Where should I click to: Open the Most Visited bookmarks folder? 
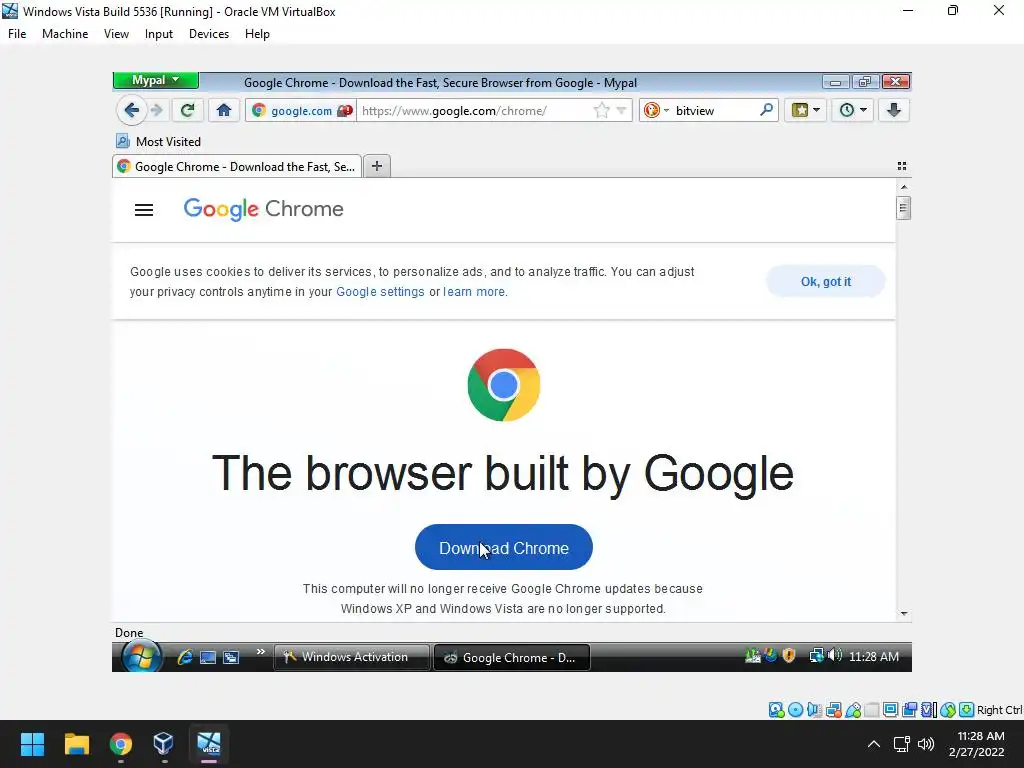(x=158, y=141)
